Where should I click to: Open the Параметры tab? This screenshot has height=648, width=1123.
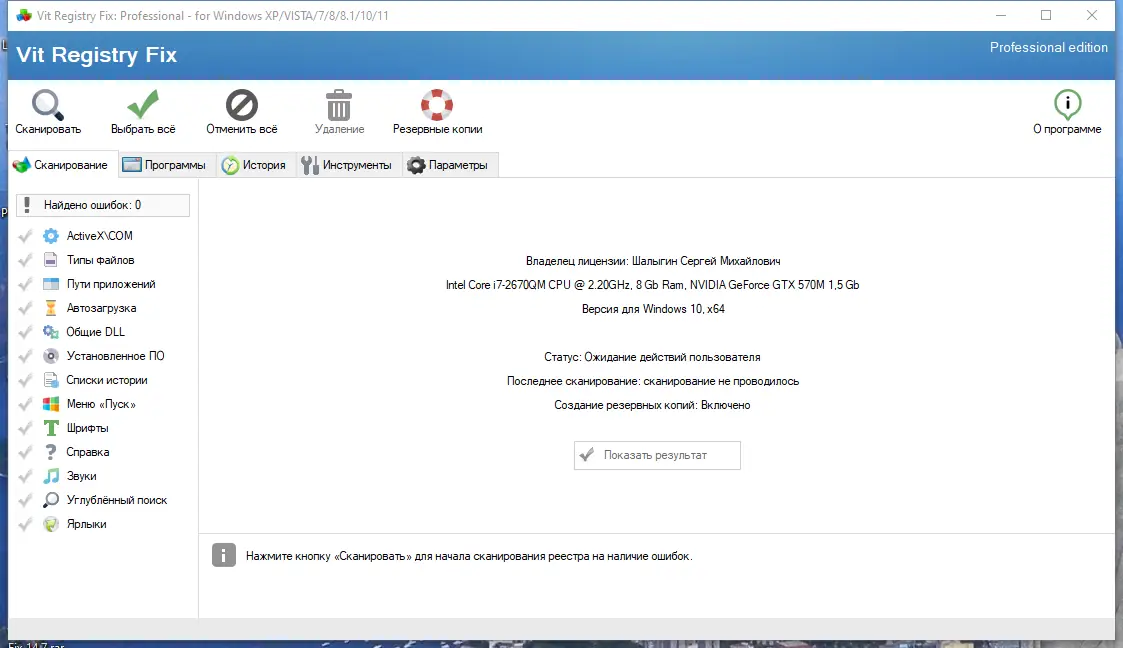(x=450, y=165)
